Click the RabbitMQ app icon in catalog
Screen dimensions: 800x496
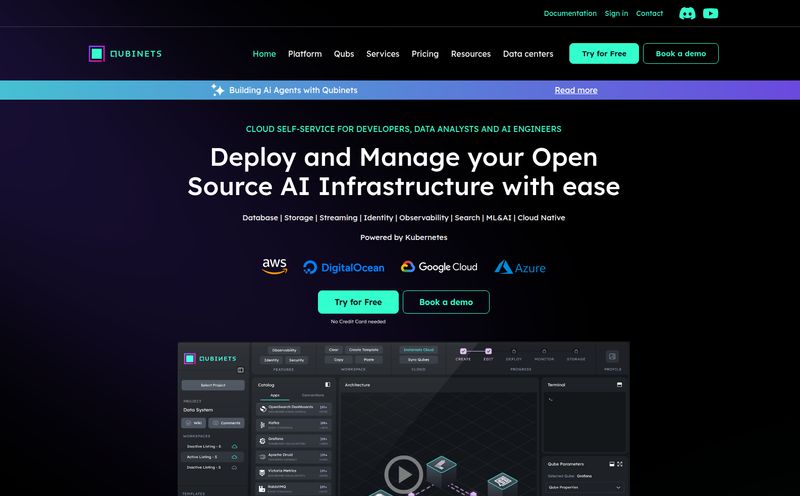click(263, 488)
